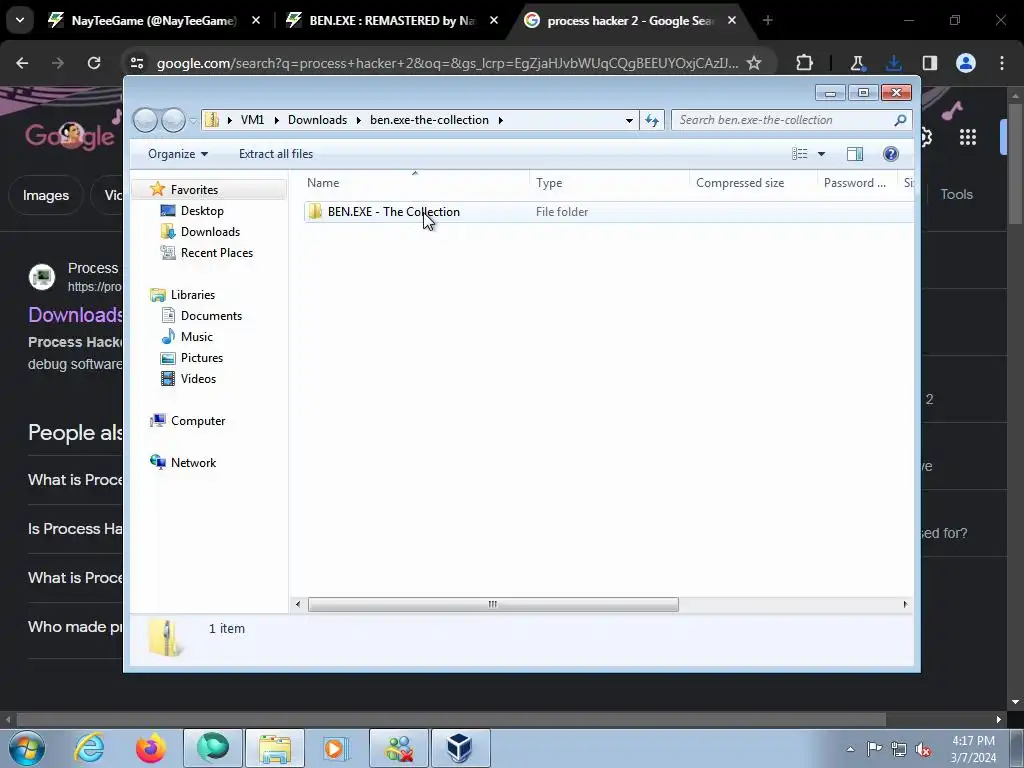
Task: Click the change view icon
Action: point(800,154)
